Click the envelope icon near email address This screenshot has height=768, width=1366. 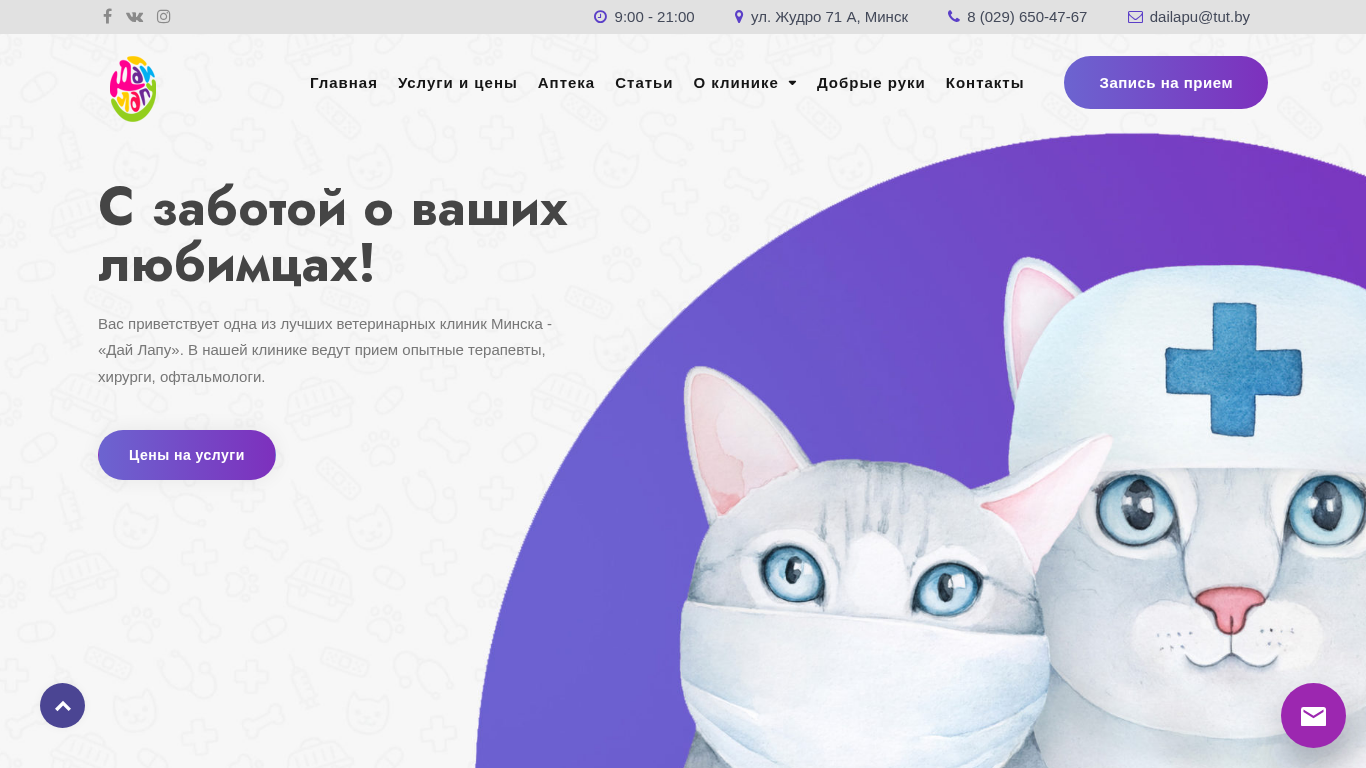pyautogui.click(x=1135, y=17)
